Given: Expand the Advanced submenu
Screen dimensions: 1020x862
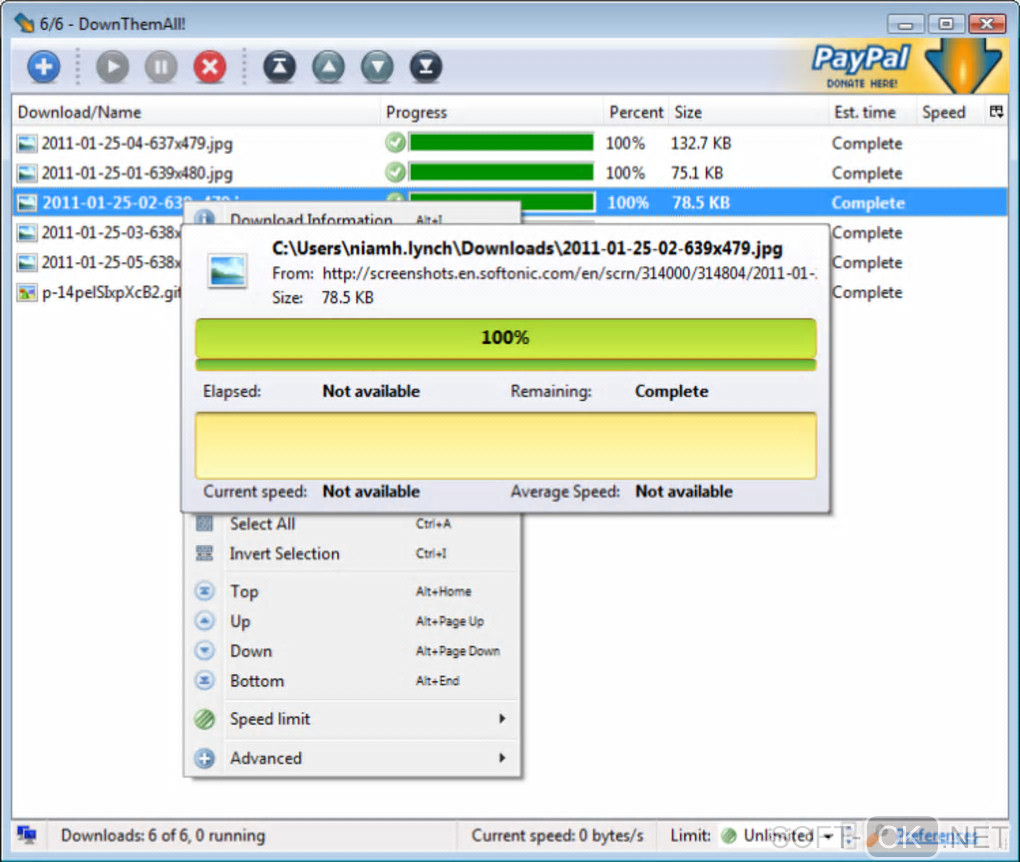Looking at the screenshot, I should click(353, 758).
